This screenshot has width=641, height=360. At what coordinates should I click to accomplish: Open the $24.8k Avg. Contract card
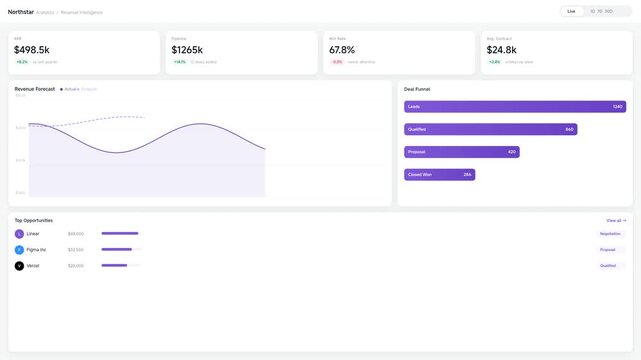(x=556, y=53)
